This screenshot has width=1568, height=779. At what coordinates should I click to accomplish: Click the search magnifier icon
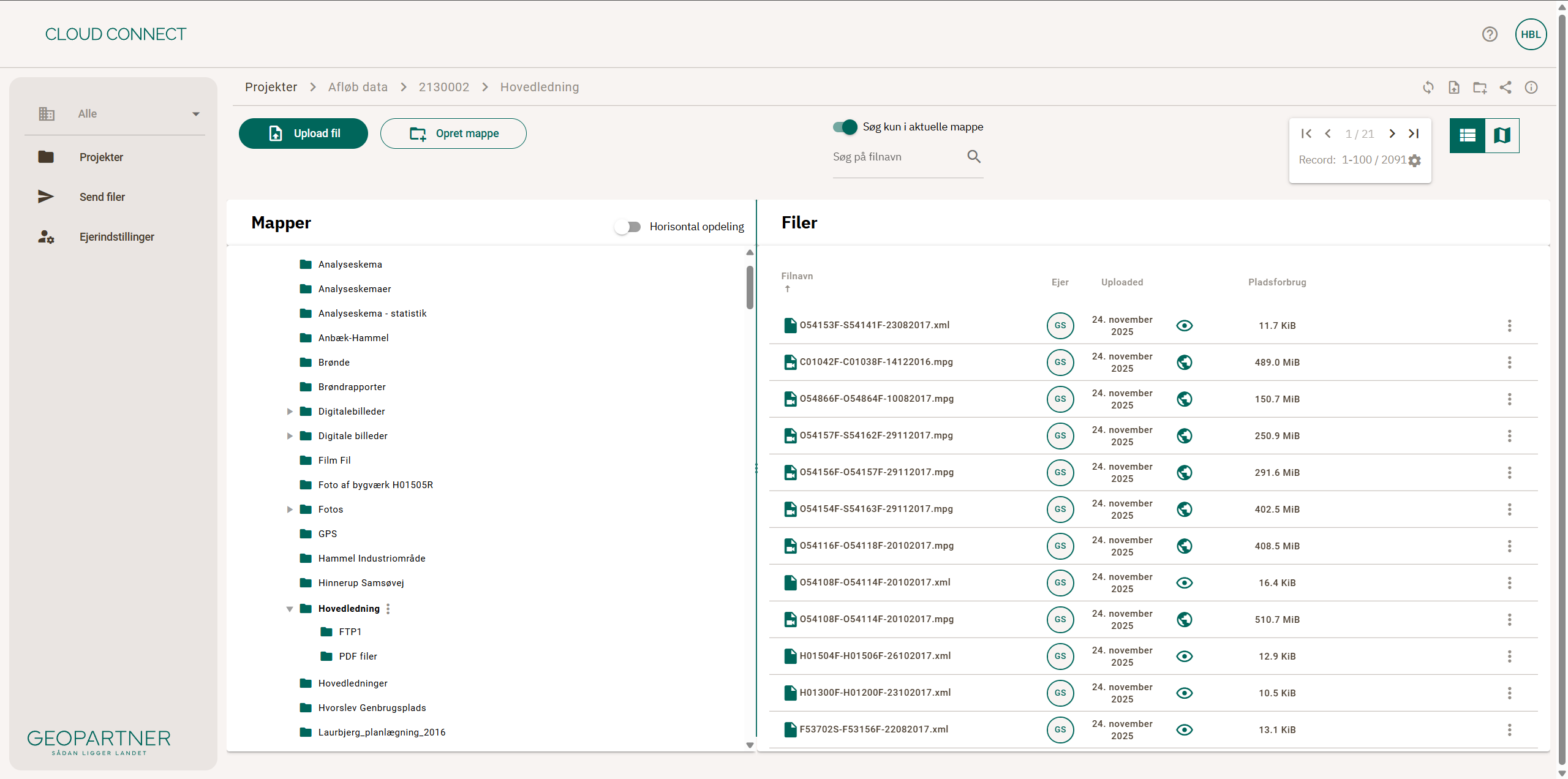[974, 157]
